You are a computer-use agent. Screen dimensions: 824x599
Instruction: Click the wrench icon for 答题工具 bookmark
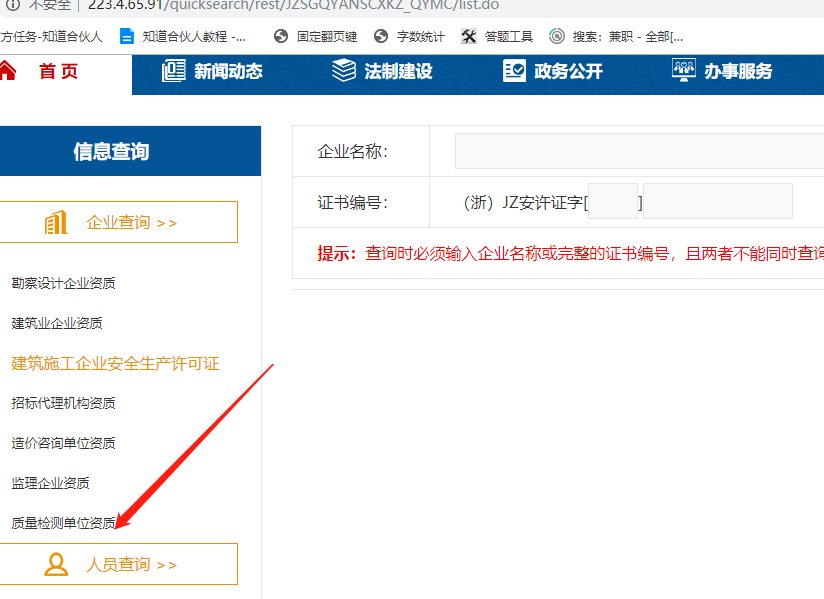[468, 36]
